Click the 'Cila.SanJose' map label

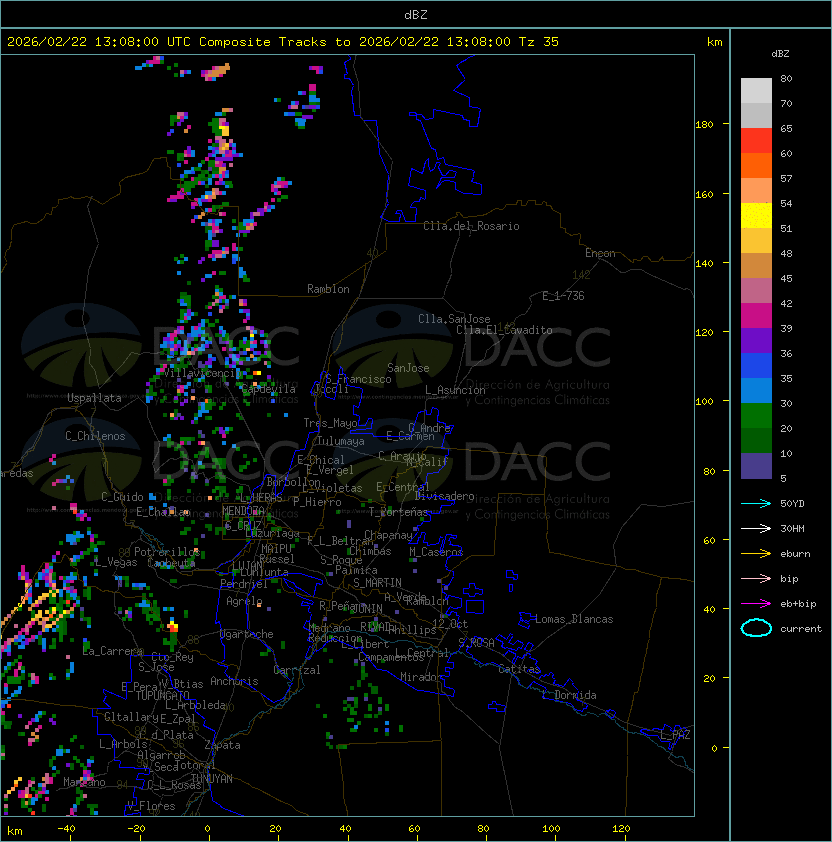(x=454, y=319)
